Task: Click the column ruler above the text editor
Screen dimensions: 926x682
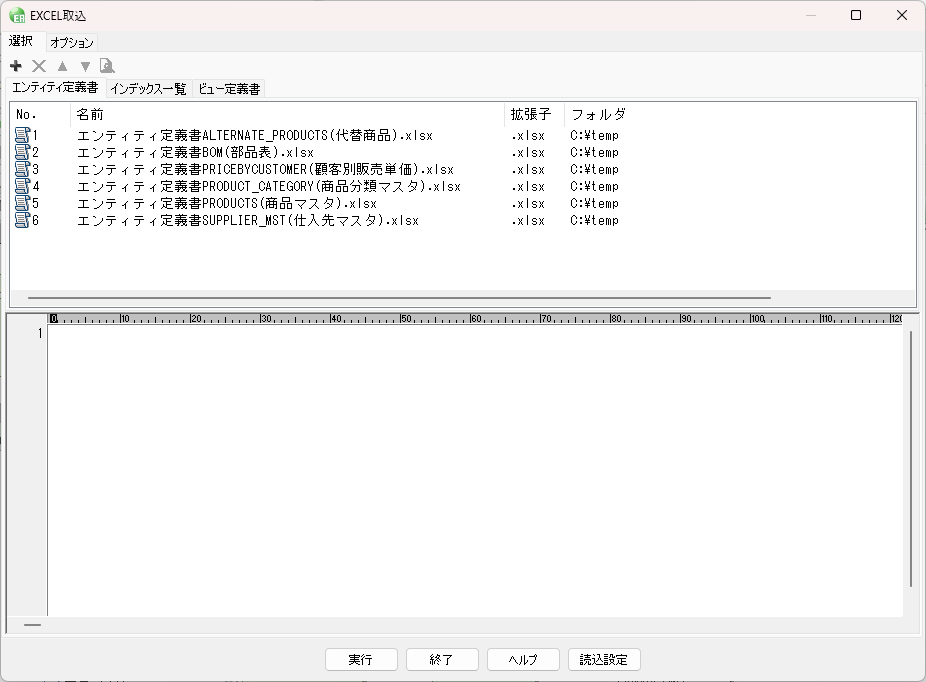Action: click(475, 319)
